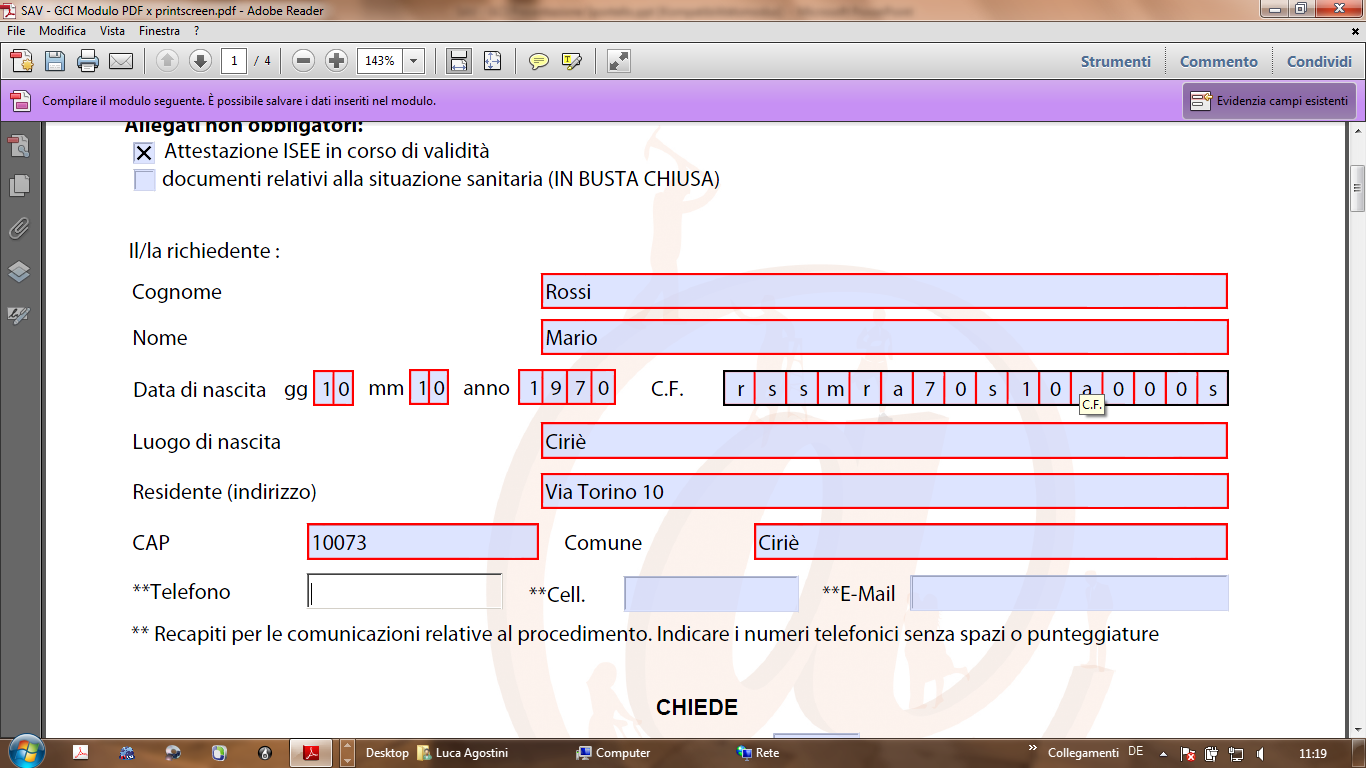1366x768 pixels.
Task: Open the Strumenti pane
Action: (1116, 61)
